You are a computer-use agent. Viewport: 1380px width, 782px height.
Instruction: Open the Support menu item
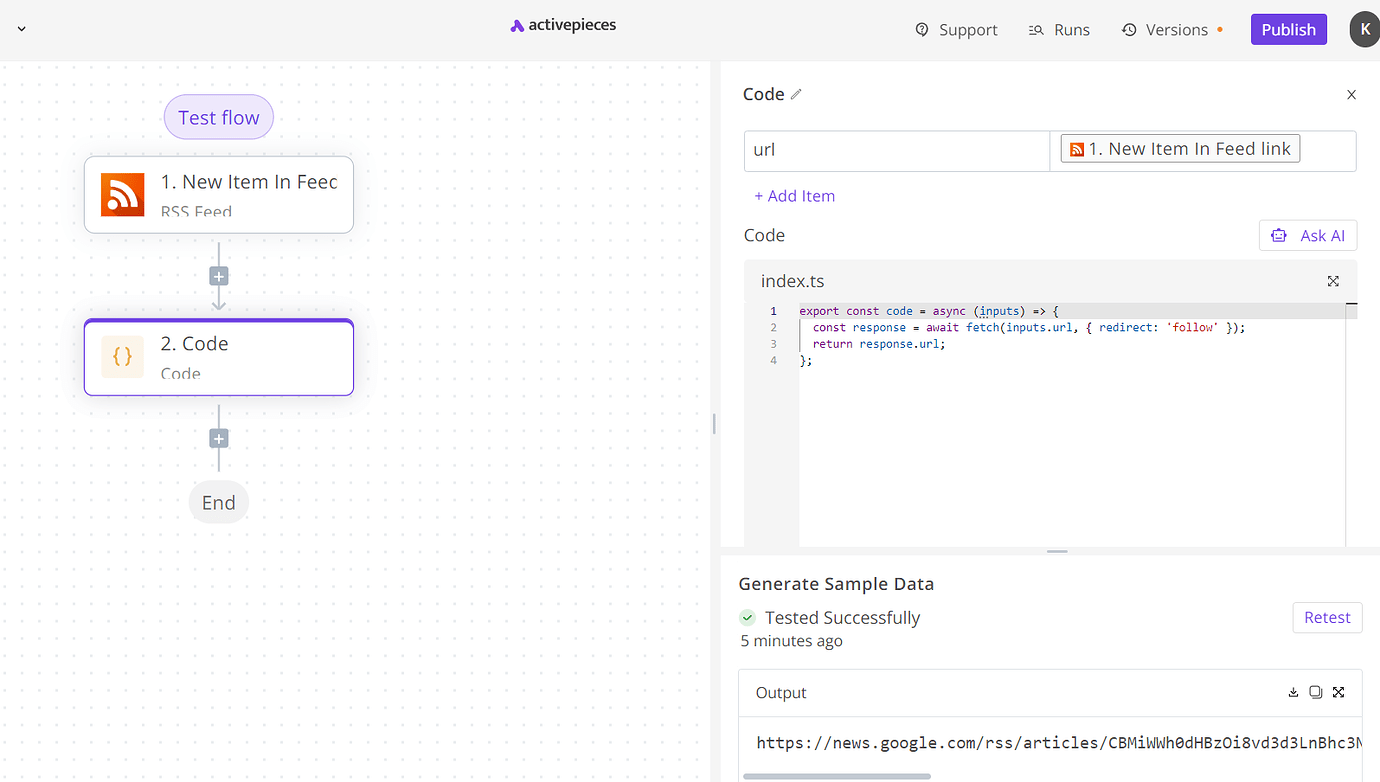[x=956, y=29]
